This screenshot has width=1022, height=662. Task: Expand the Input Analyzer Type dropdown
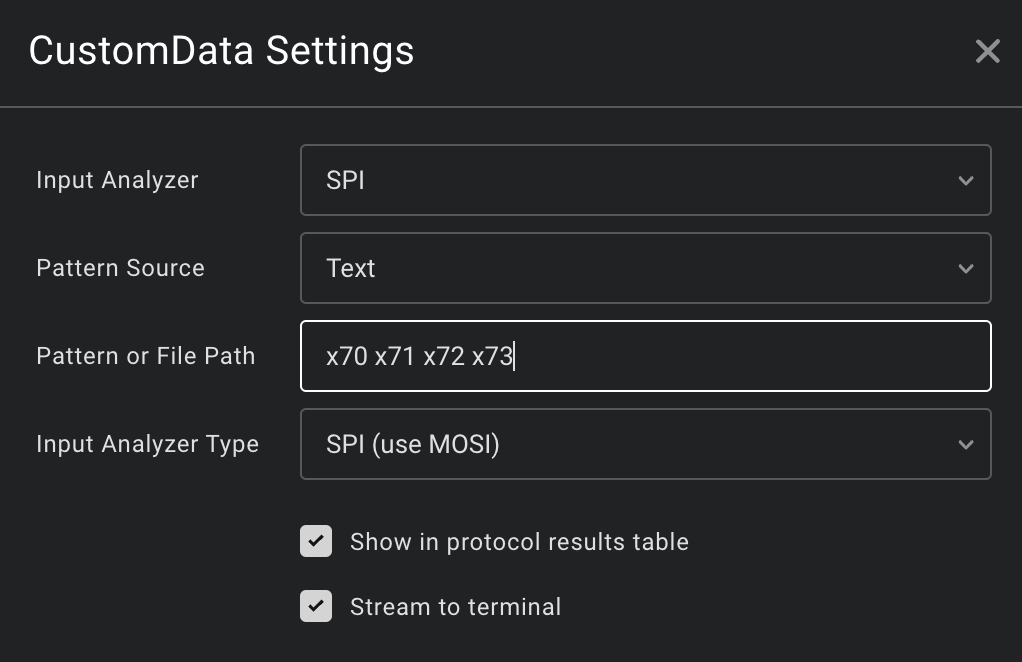click(645, 444)
